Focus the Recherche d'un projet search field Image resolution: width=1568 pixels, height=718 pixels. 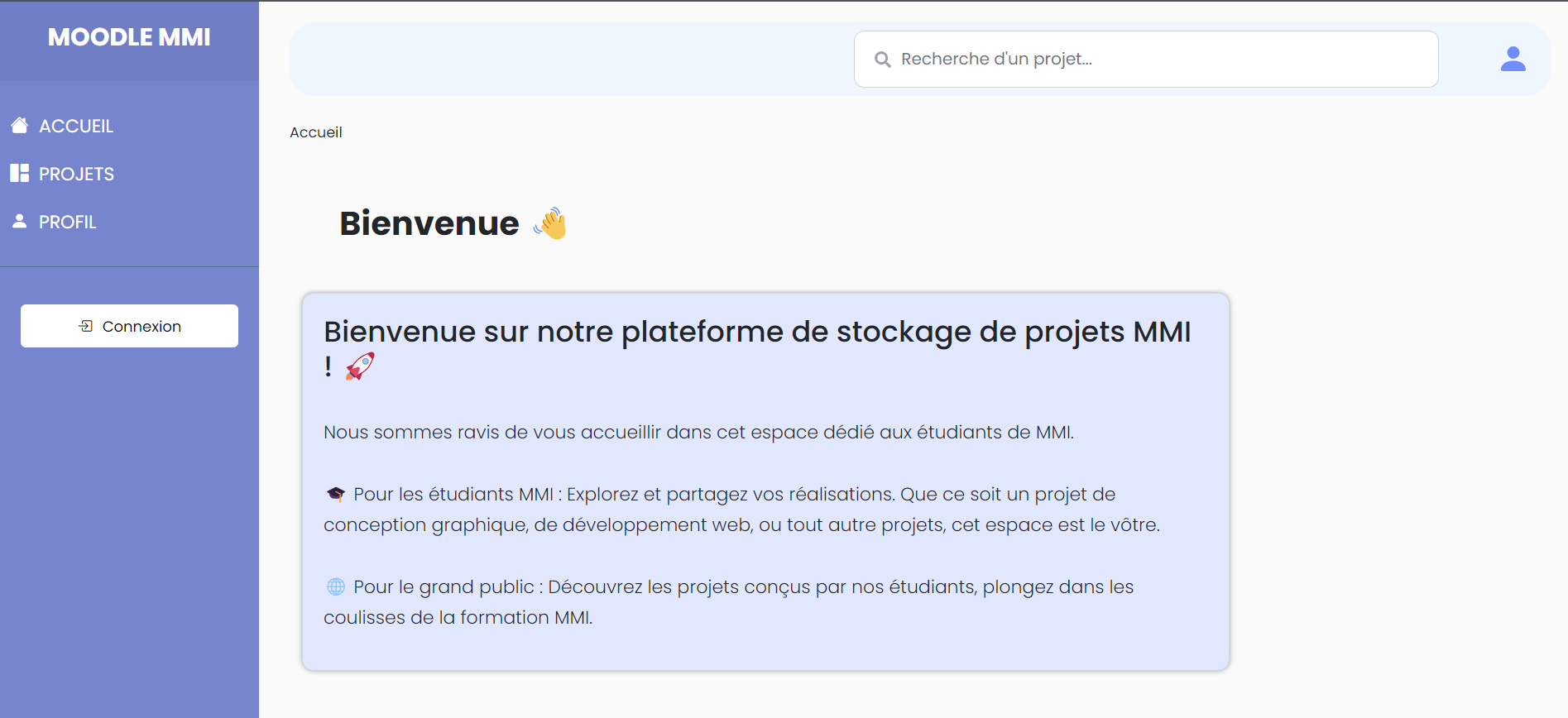pyautogui.click(x=1146, y=60)
